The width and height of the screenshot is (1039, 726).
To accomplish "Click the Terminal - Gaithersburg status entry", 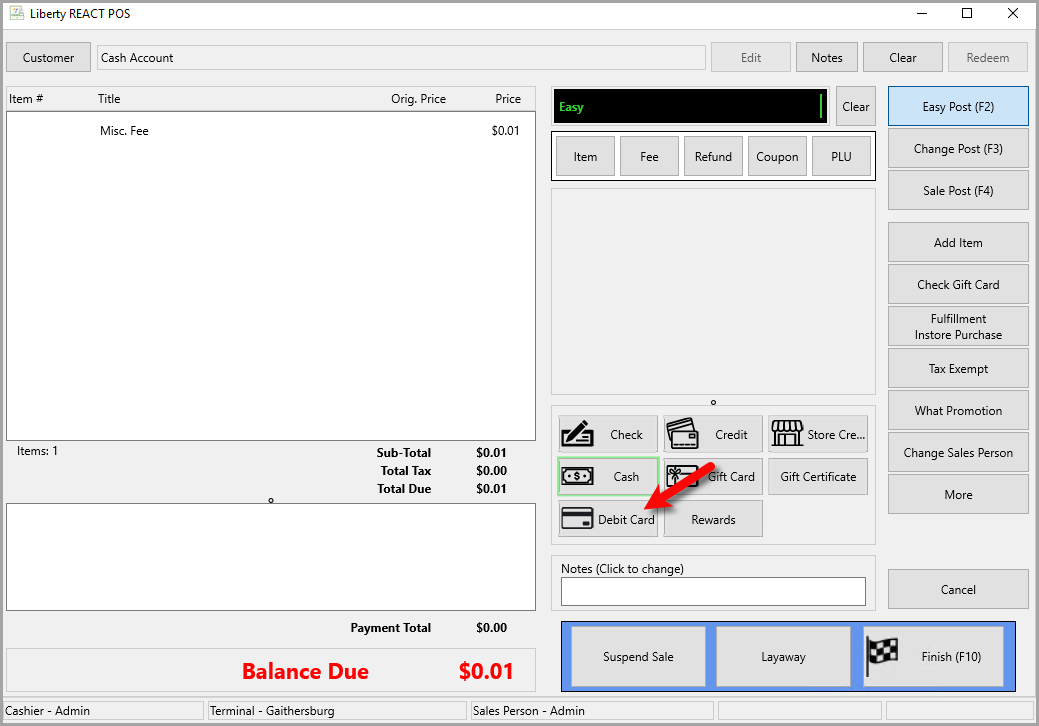I will (x=337, y=711).
